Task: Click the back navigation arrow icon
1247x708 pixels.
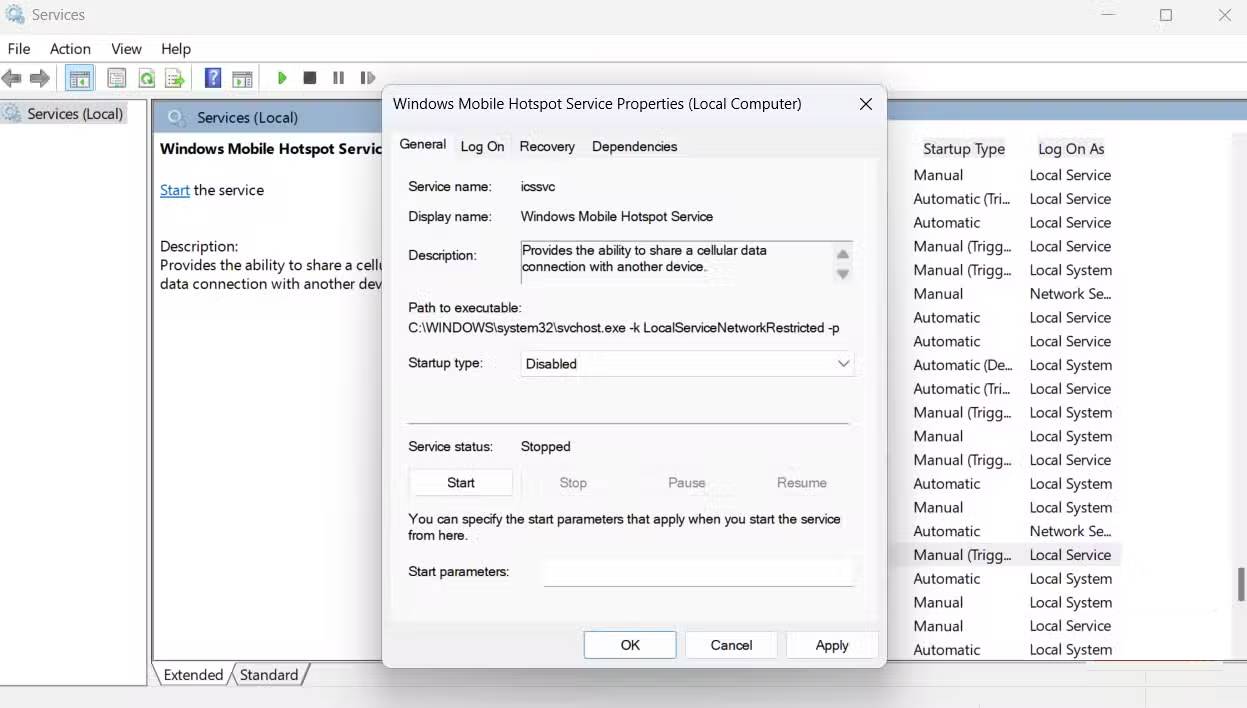Action: (x=12, y=77)
